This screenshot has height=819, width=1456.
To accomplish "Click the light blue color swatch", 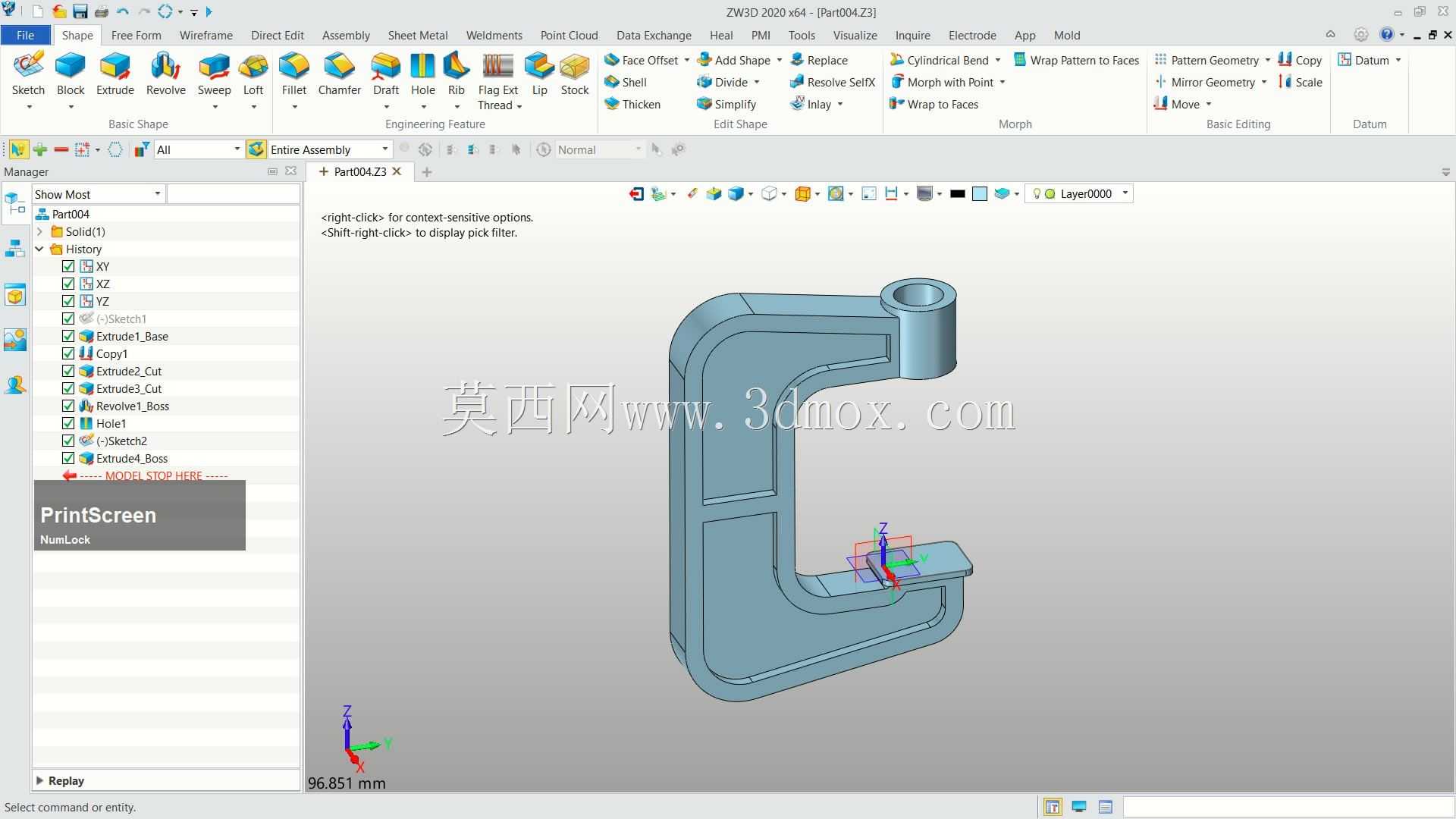I will tap(979, 193).
